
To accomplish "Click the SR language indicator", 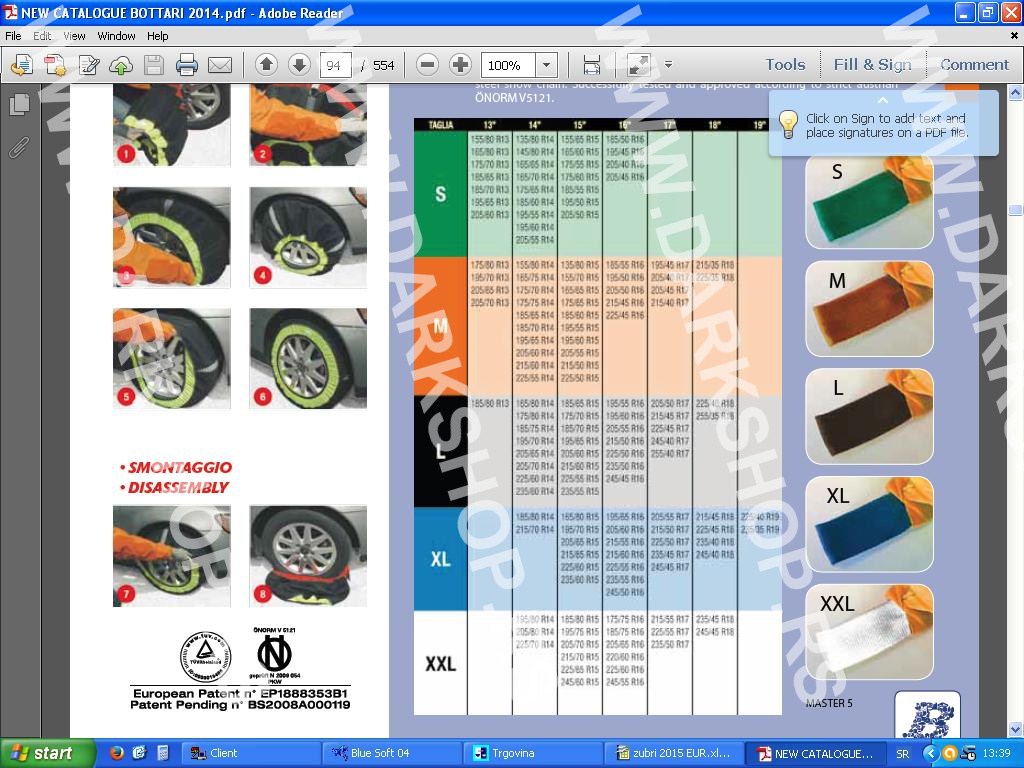I will coord(903,754).
